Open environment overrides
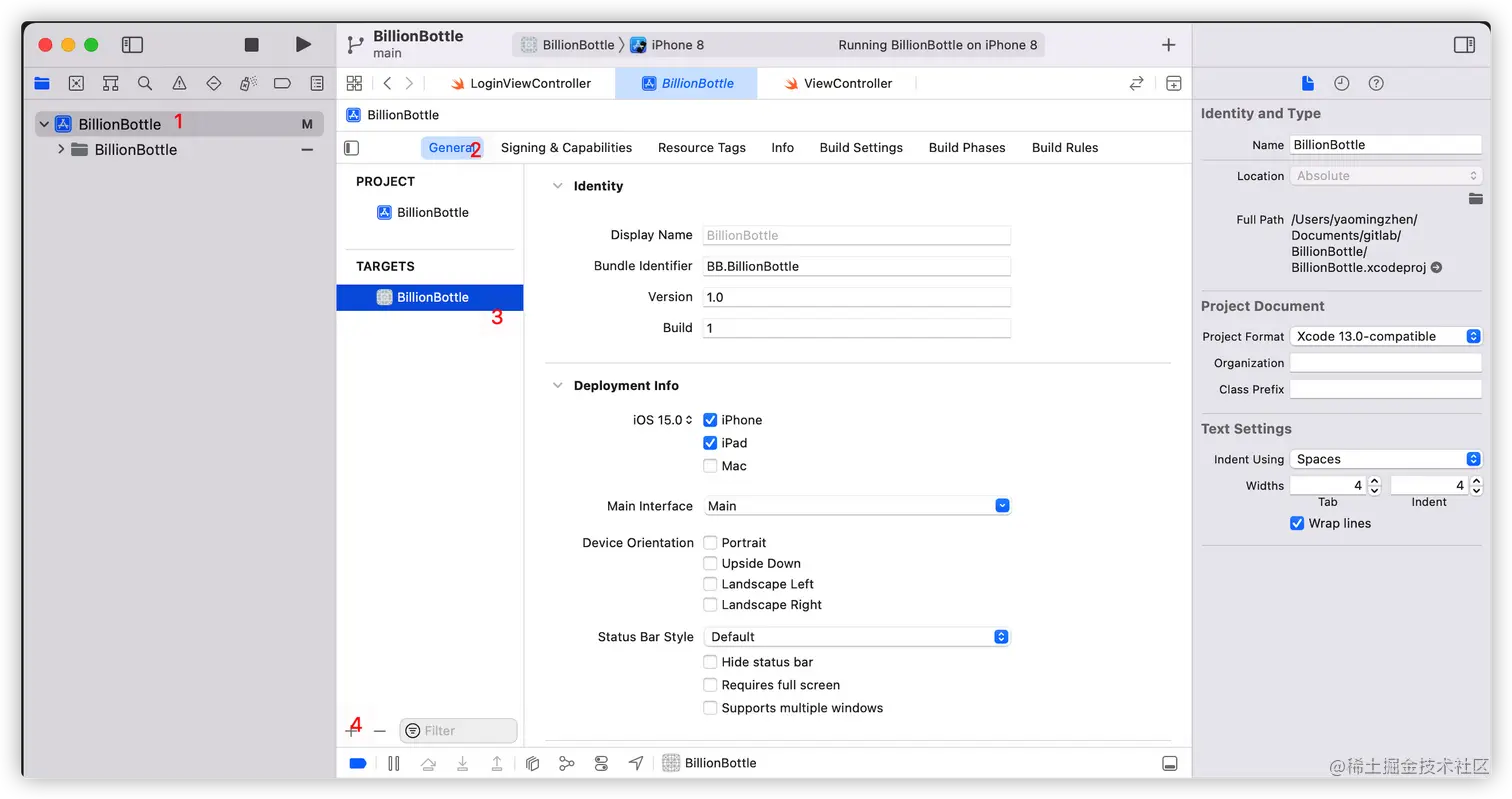Screen dimensions: 1512x799 click(601, 763)
